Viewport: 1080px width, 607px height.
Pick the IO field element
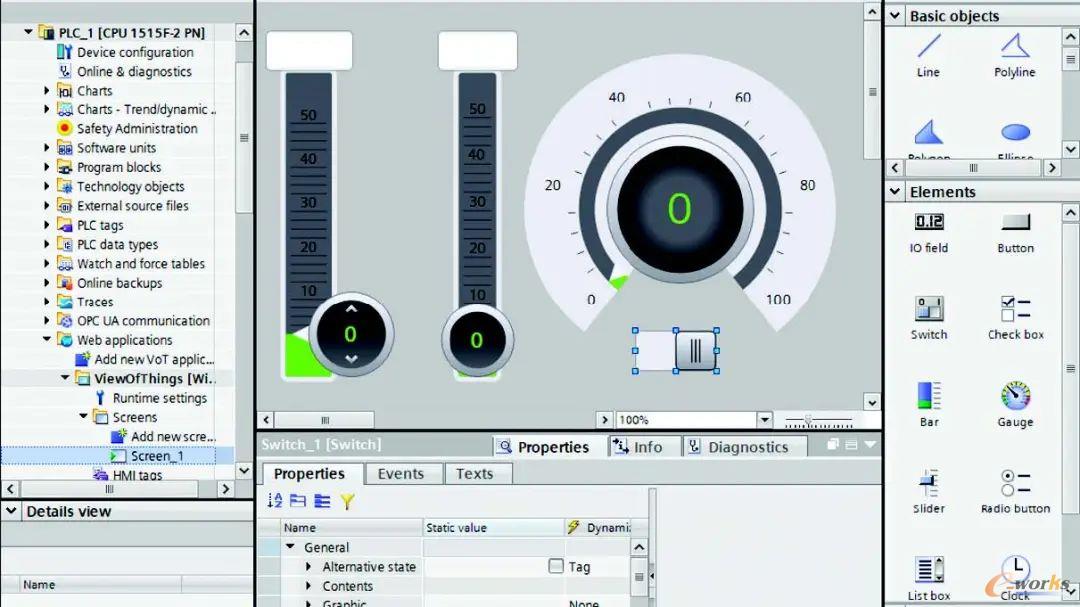pyautogui.click(x=928, y=233)
